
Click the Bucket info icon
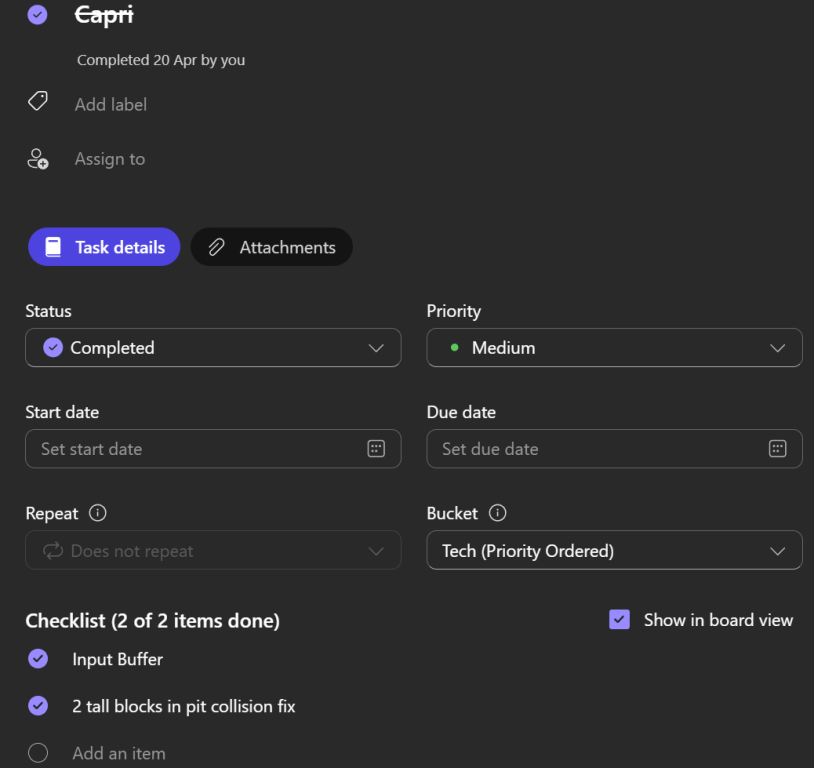497,513
